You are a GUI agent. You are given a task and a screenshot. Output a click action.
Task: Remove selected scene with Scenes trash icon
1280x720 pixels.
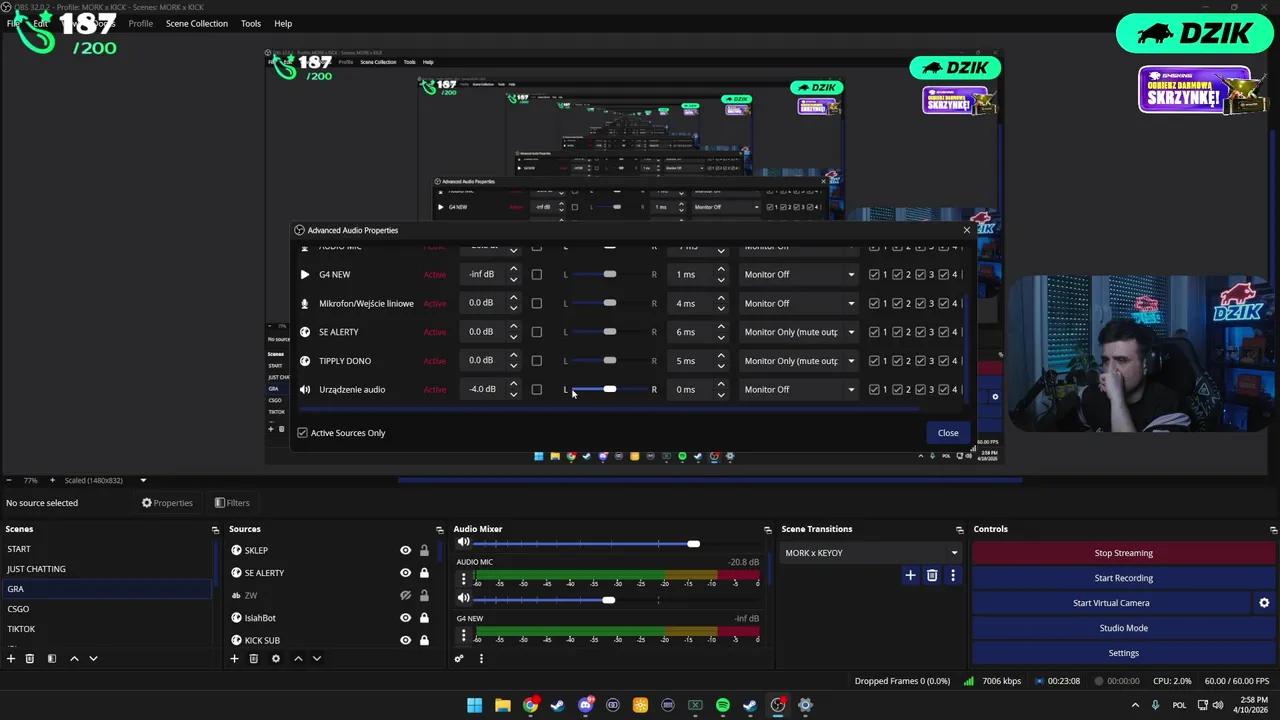click(30, 659)
